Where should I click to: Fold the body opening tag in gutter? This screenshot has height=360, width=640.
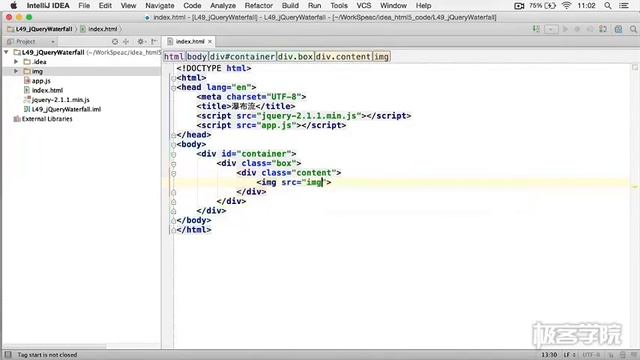coord(173,144)
